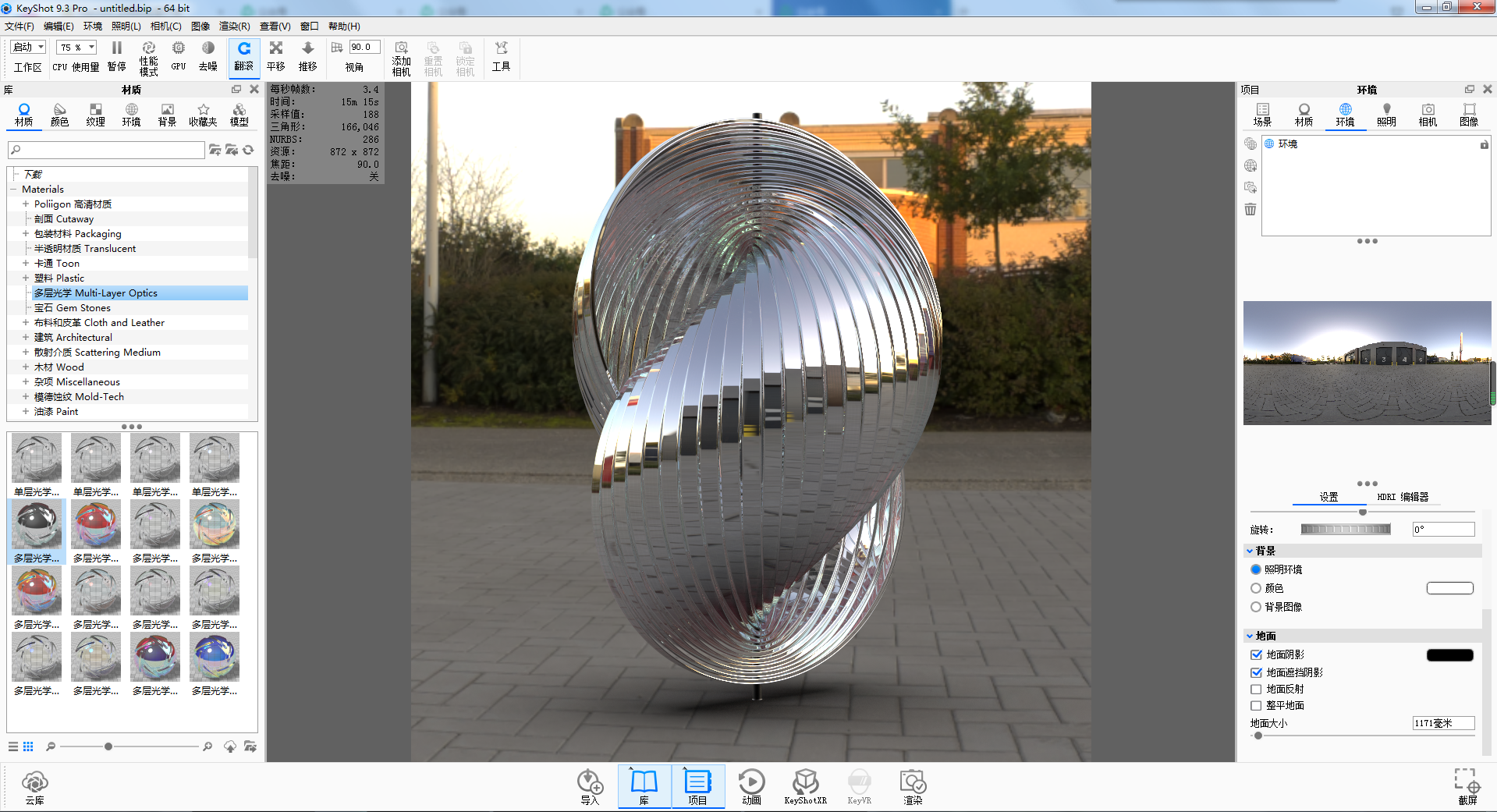Open the Tools (工具) toolbar icon

point(501,56)
